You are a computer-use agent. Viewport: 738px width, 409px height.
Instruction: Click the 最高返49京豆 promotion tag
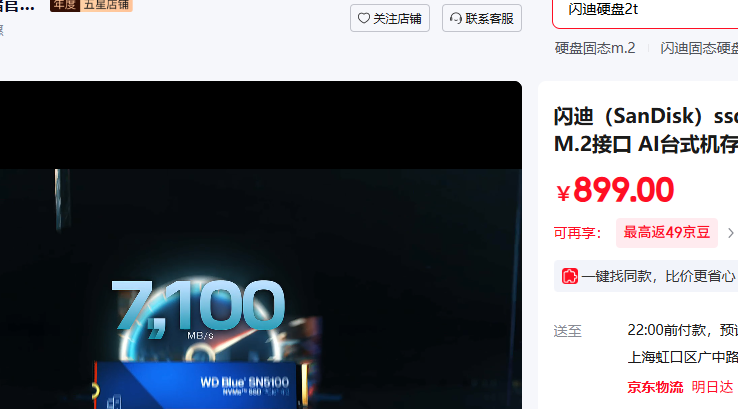(x=666, y=233)
